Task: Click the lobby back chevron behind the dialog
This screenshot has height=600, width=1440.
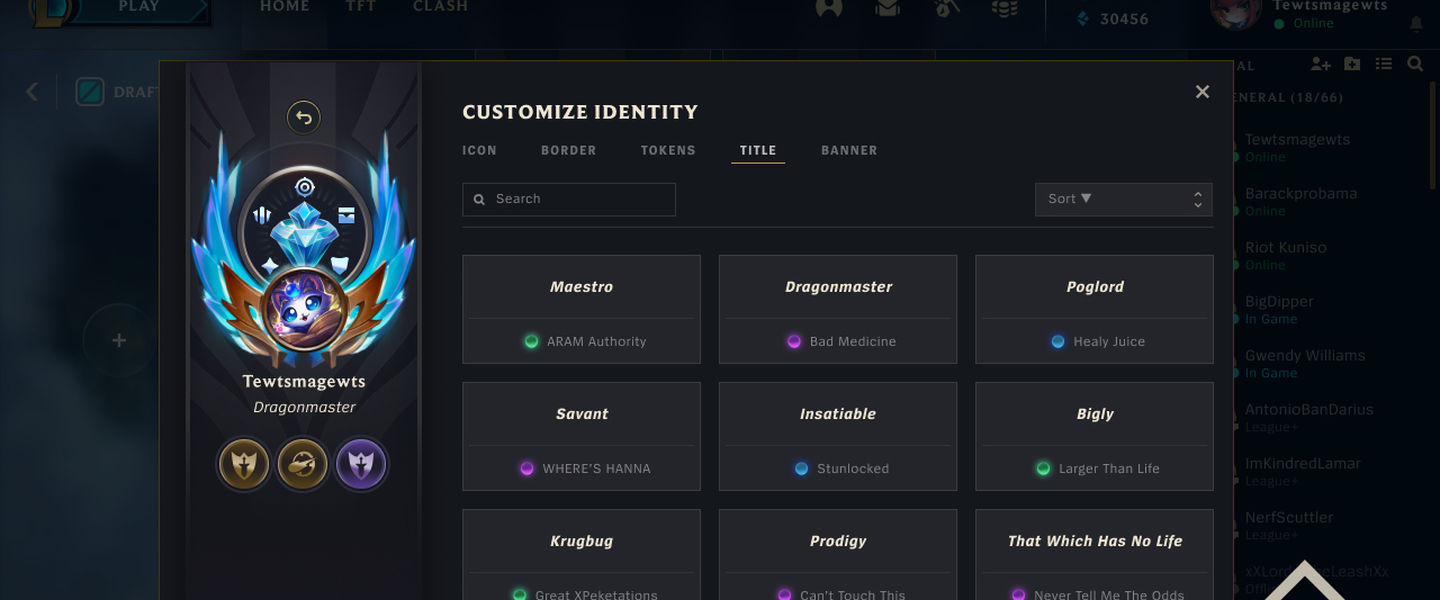Action: [32, 92]
